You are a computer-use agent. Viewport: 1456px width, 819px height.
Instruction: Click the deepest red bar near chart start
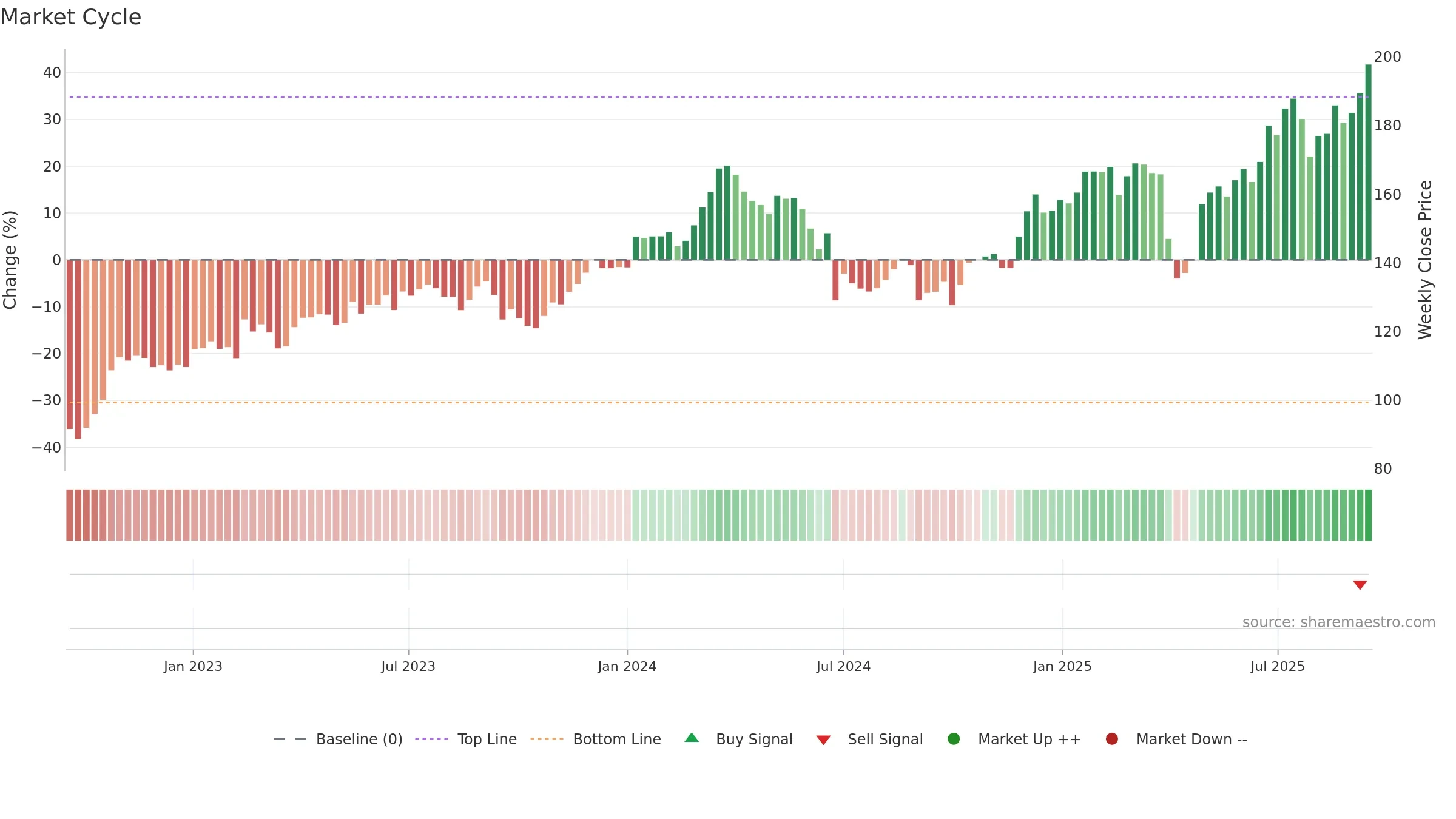(x=78, y=349)
